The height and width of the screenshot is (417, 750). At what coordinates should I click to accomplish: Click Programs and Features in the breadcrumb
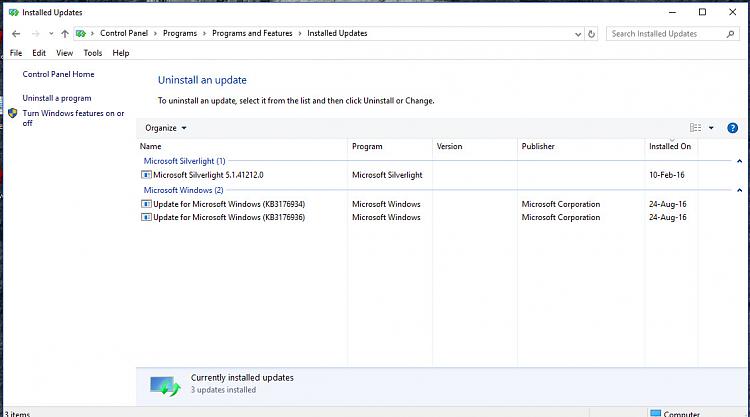pos(252,33)
